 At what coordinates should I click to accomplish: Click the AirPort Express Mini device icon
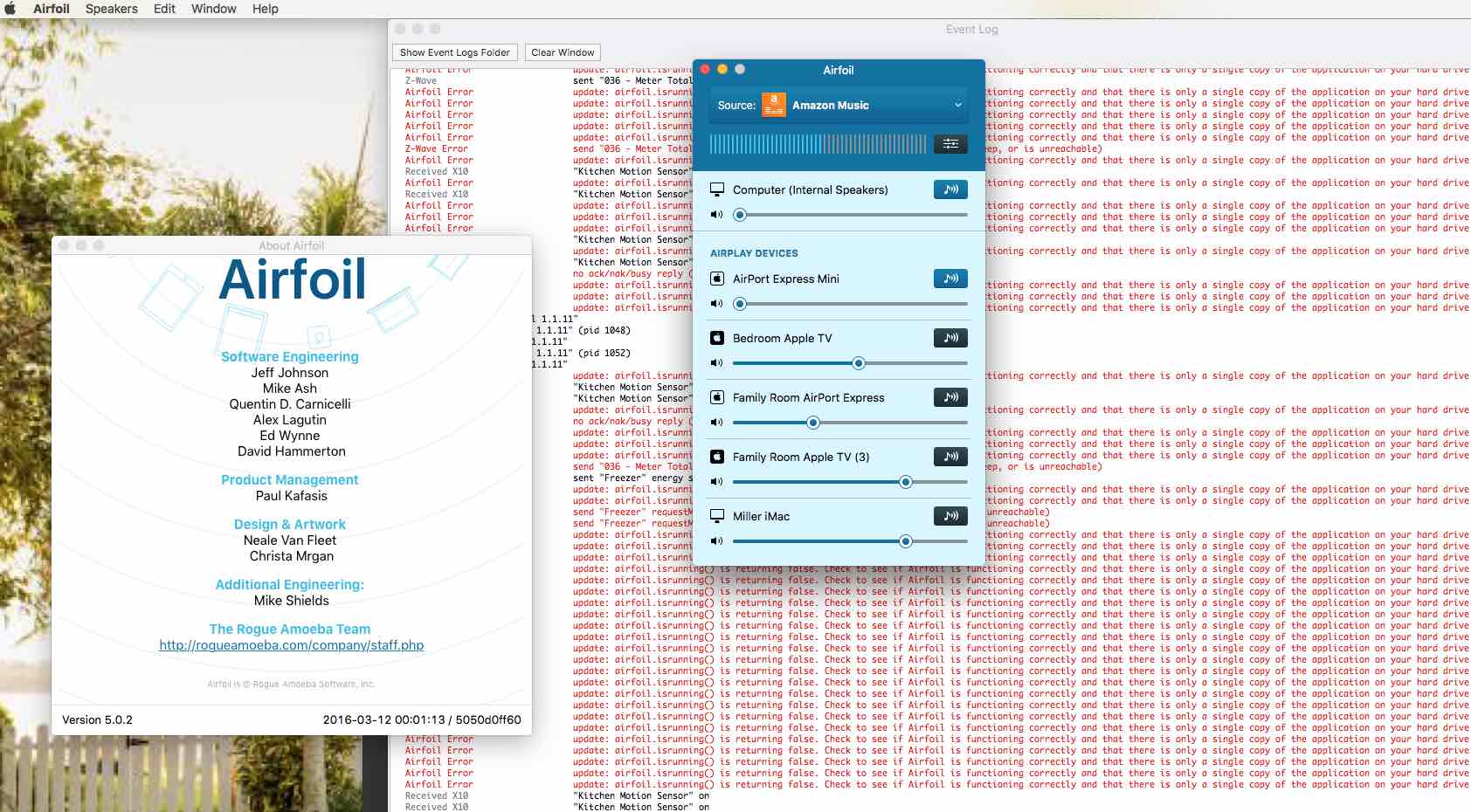point(717,279)
